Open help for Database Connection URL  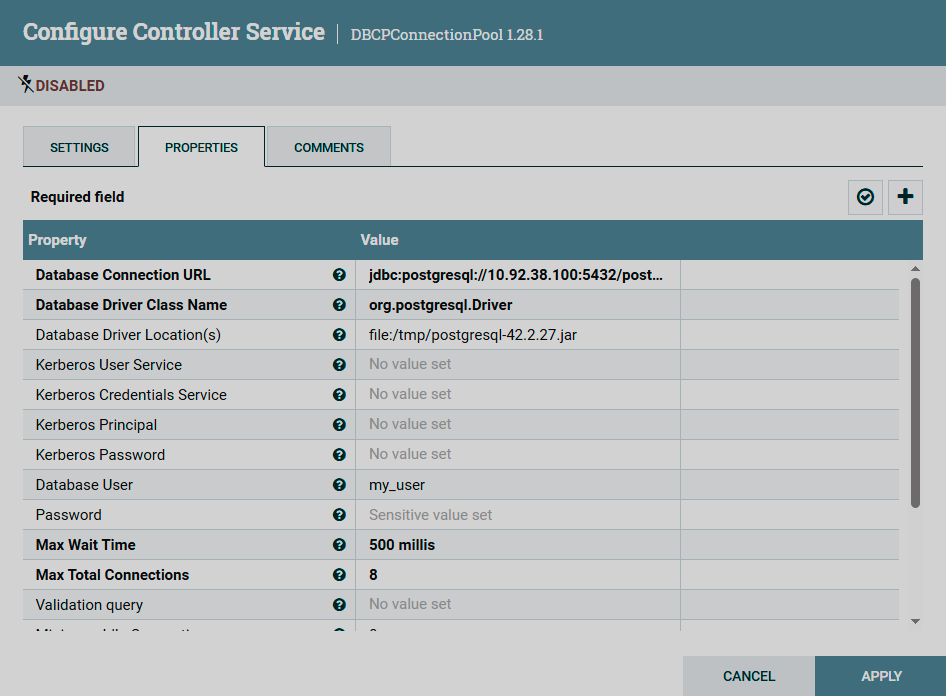click(x=339, y=275)
